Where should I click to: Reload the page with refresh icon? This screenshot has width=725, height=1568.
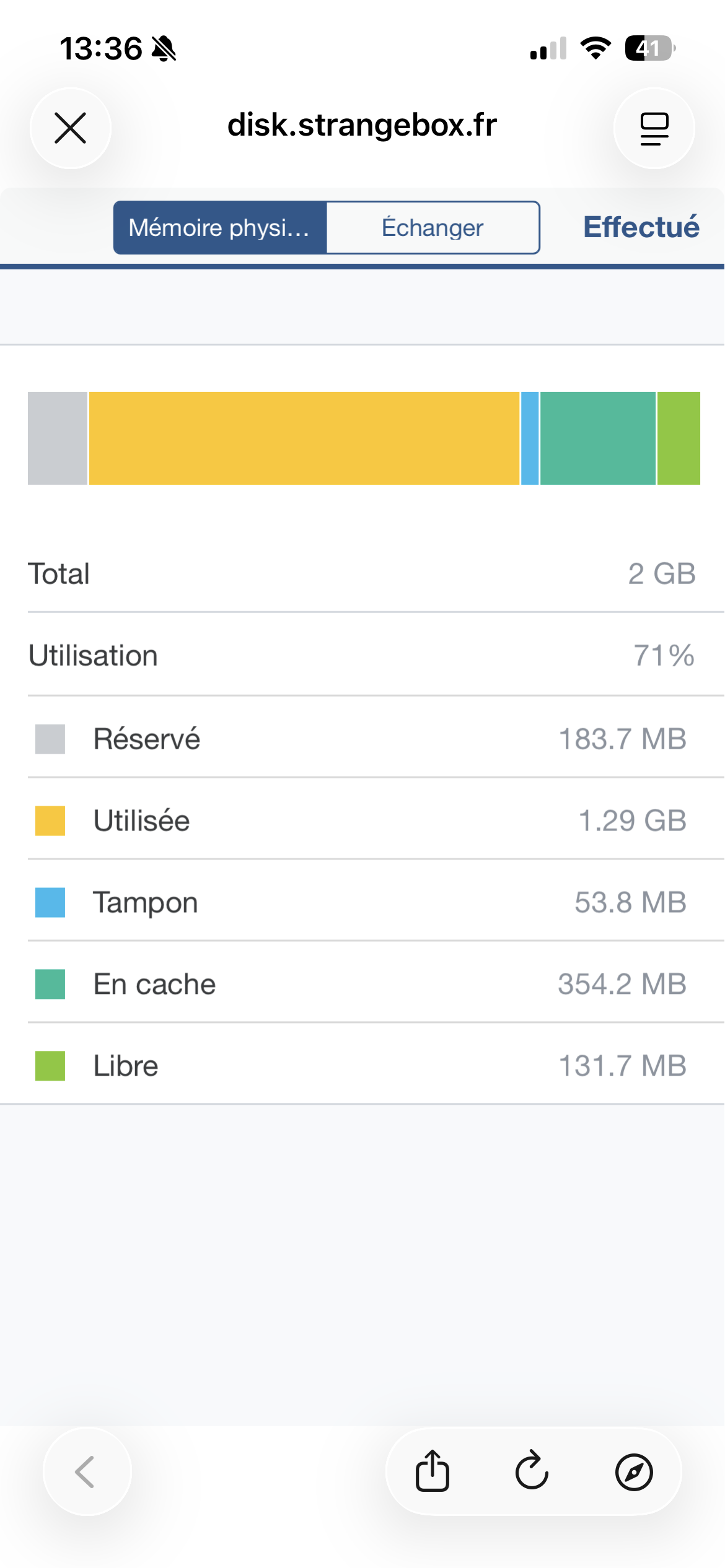coord(532,1471)
